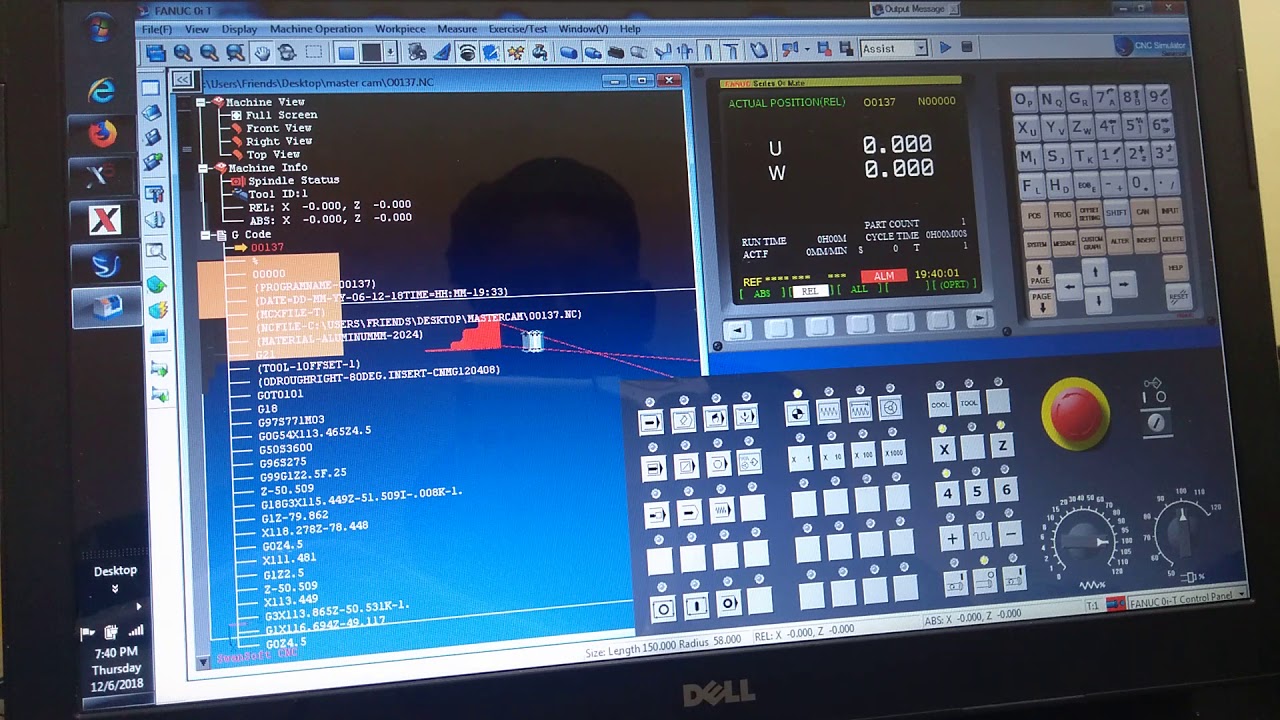Open the Exercise/Test menu
This screenshot has height=720, width=1280.
tap(518, 29)
